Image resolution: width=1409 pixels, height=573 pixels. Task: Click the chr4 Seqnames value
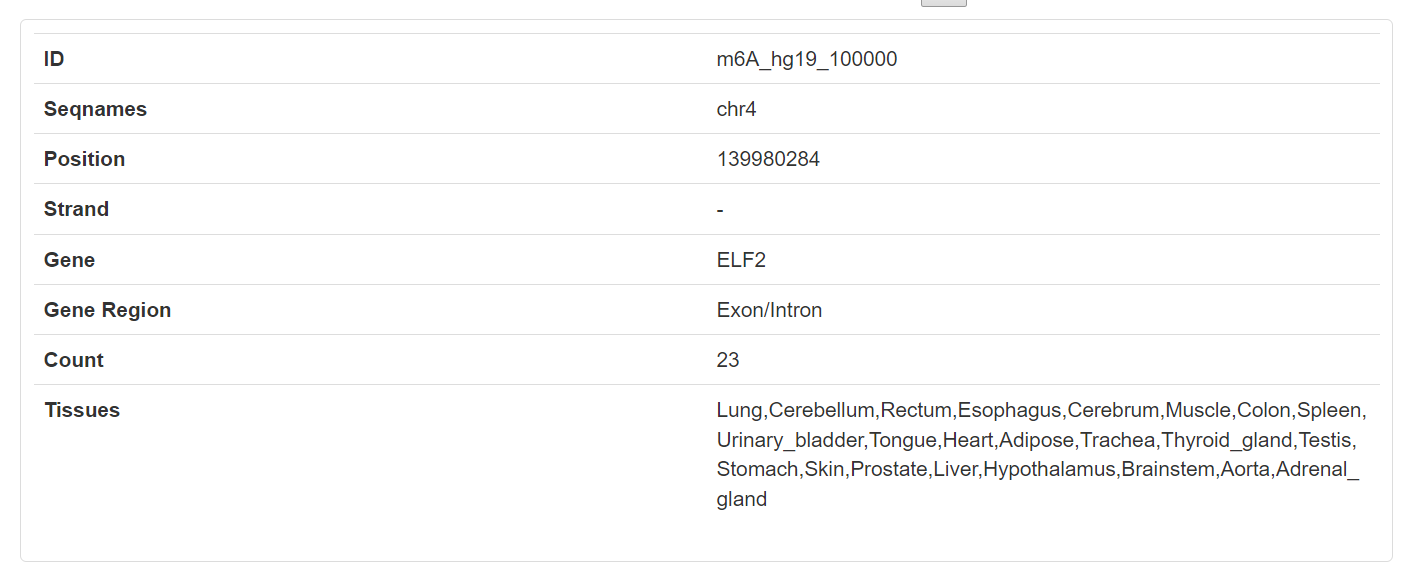[x=737, y=109]
